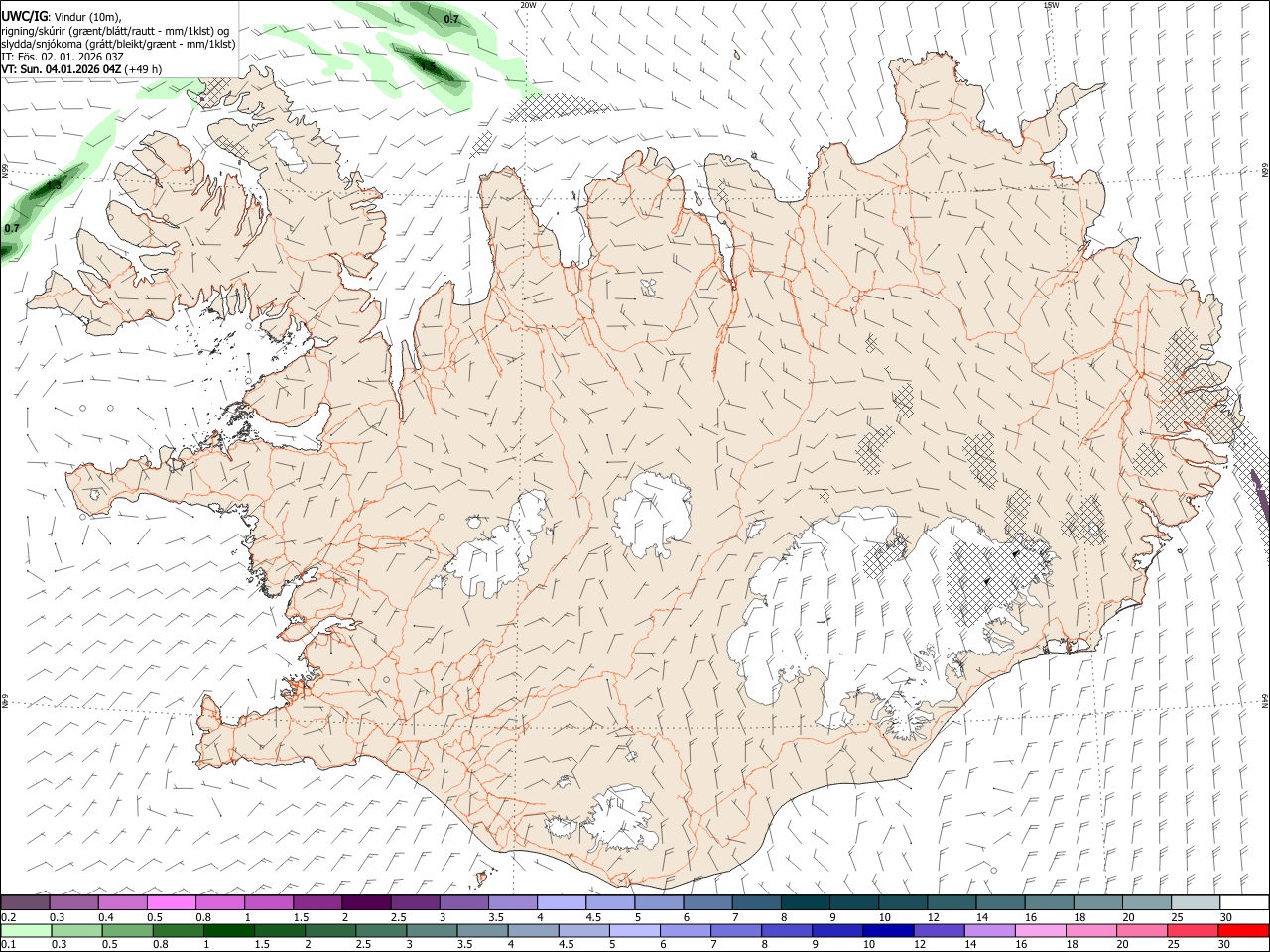This screenshot has height=952, width=1270.
Task: Click the UWC/IG title in the header box
Action: coord(24,17)
